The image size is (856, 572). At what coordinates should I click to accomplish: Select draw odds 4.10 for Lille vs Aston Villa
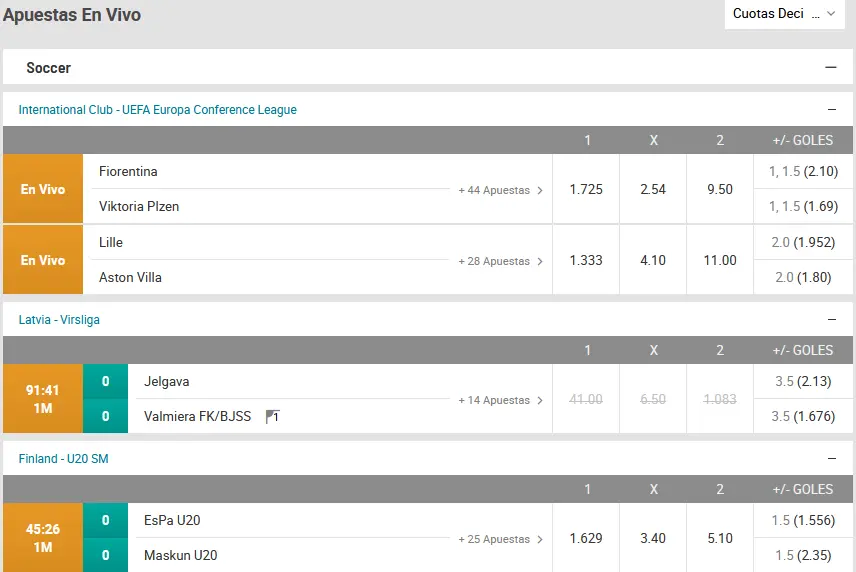(x=653, y=260)
